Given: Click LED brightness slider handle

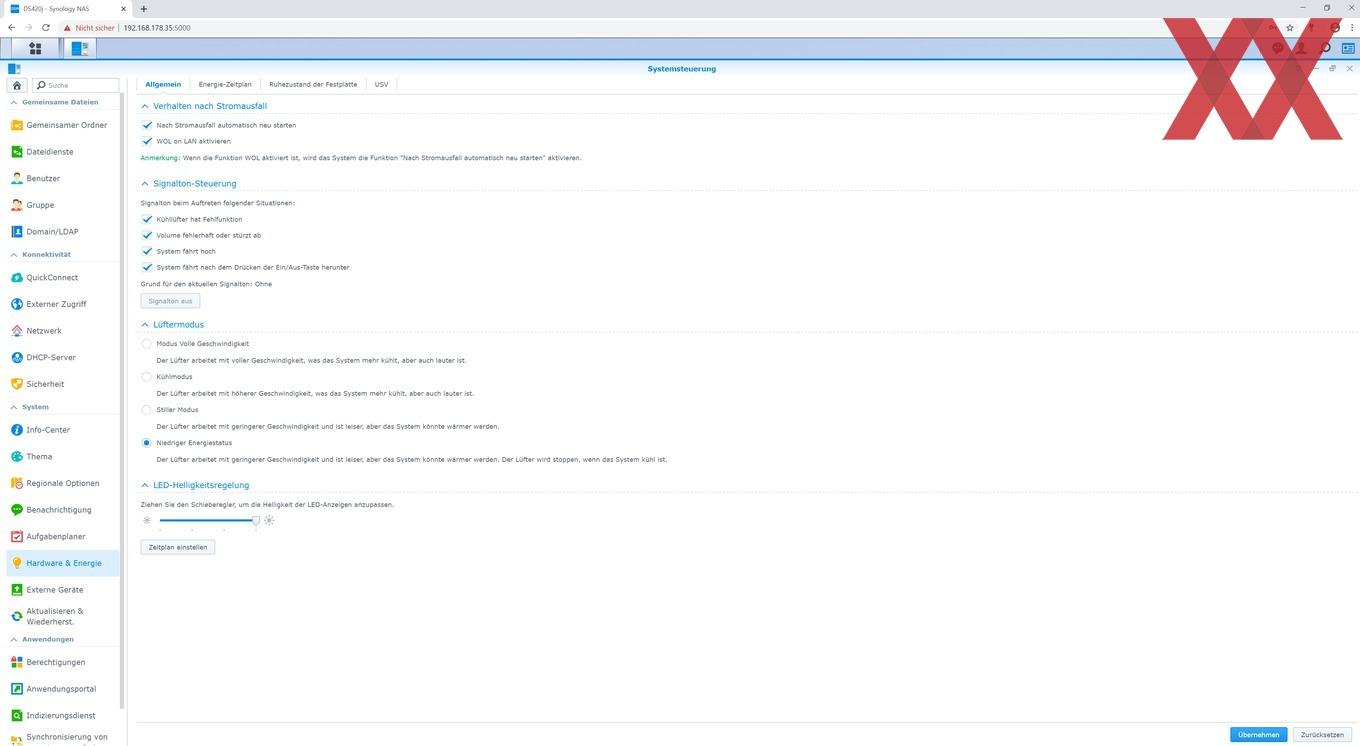Looking at the screenshot, I should click(256, 520).
